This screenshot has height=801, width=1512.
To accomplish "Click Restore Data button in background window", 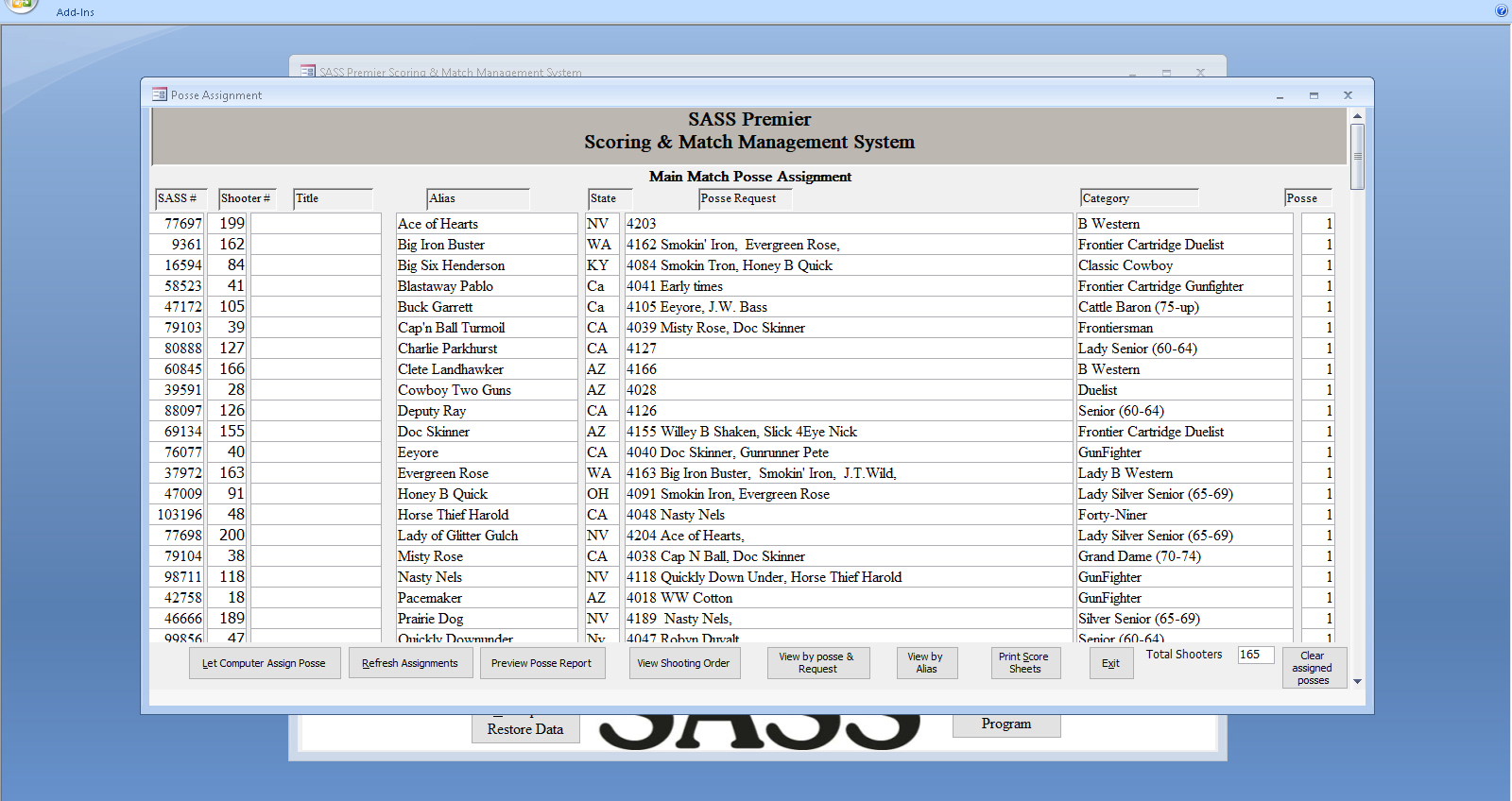I will click(525, 728).
